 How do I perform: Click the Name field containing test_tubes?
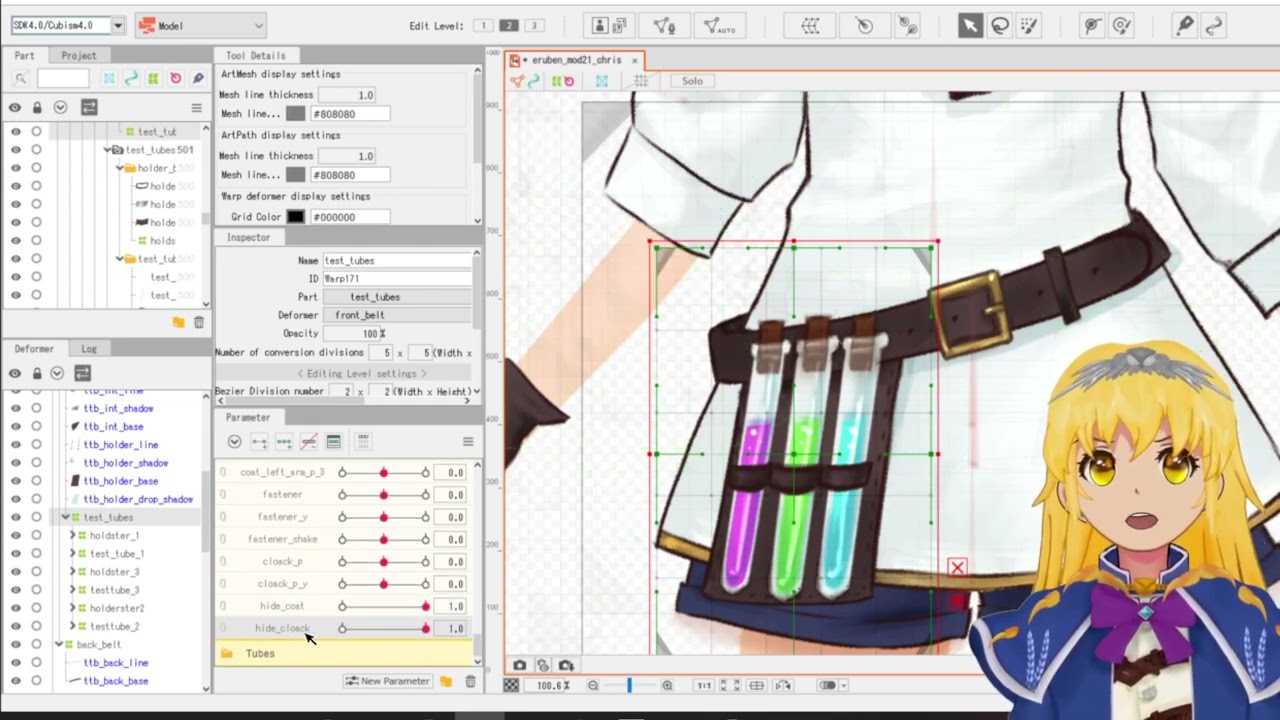pyautogui.click(x=397, y=261)
